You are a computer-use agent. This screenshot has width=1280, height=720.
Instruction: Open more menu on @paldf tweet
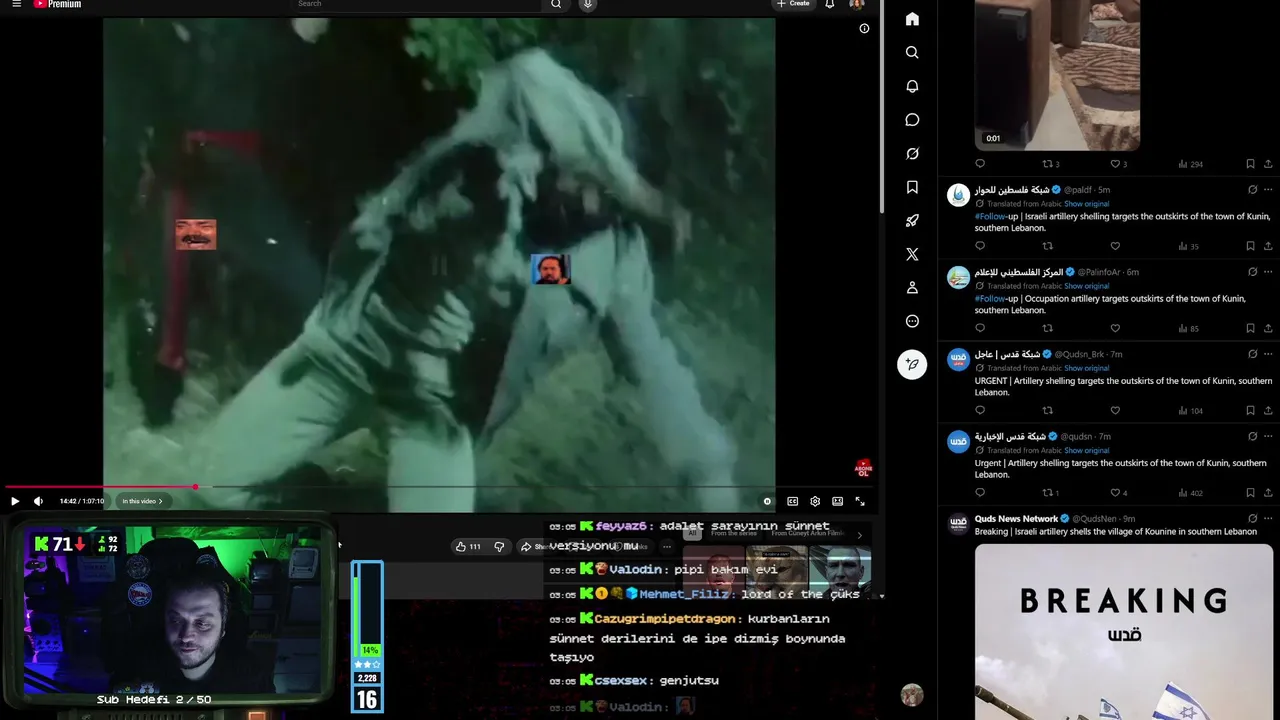tap(1268, 189)
